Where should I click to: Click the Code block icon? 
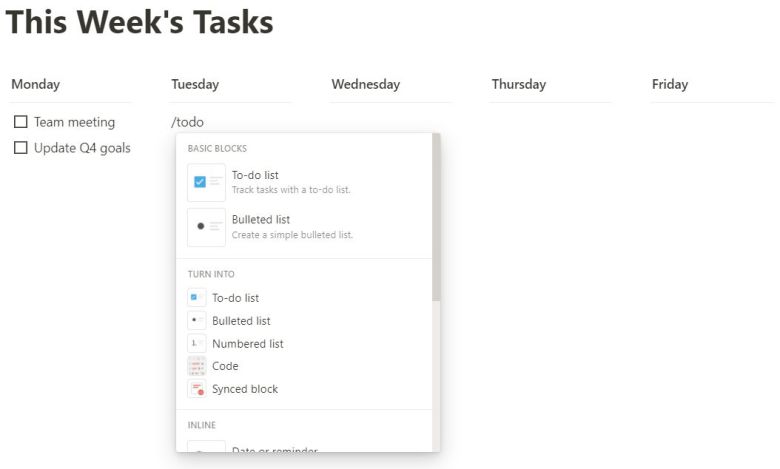pyautogui.click(x=196, y=367)
